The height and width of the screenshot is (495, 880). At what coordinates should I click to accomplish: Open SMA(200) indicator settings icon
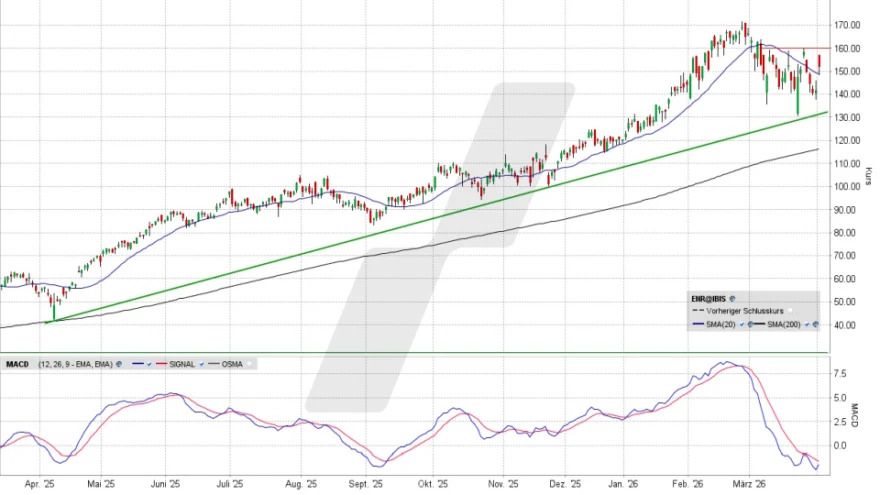point(818,326)
